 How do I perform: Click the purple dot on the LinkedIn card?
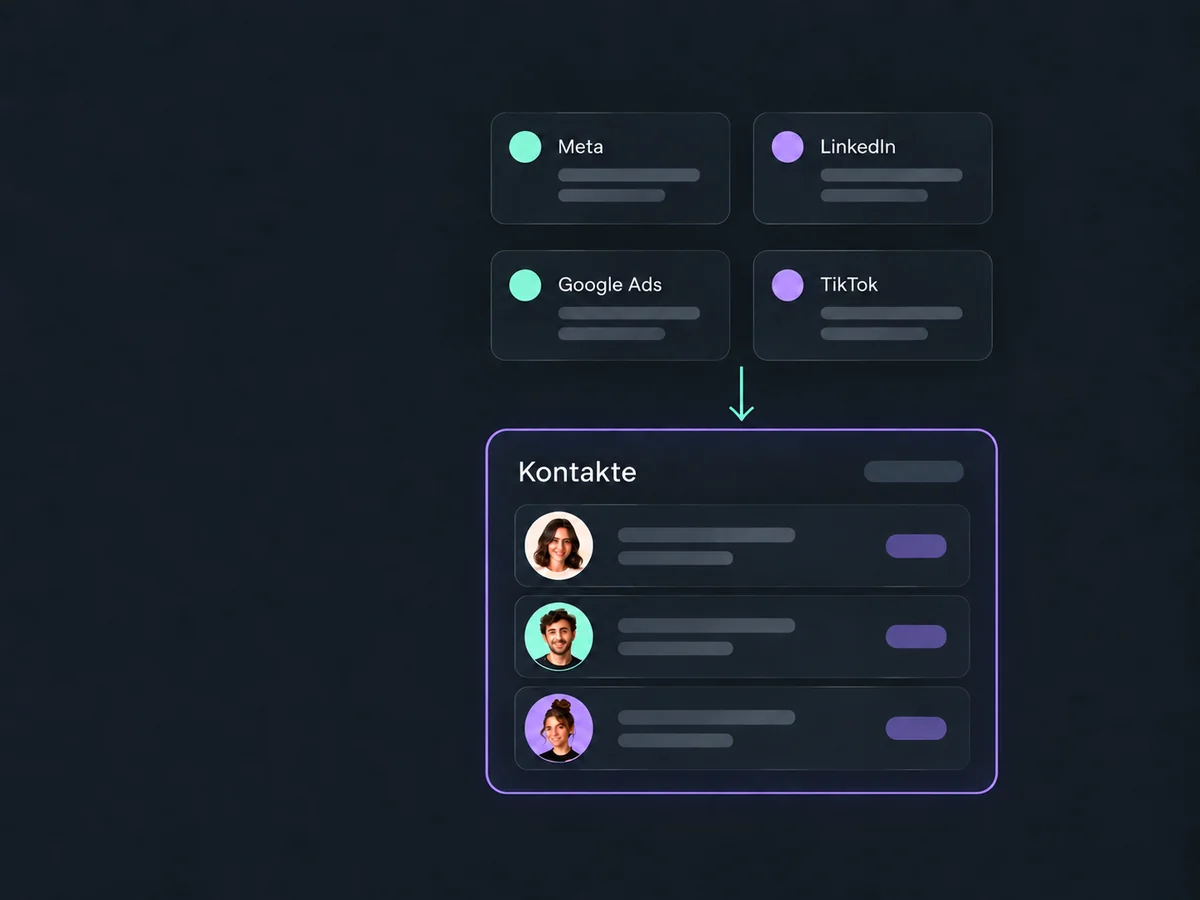788,147
